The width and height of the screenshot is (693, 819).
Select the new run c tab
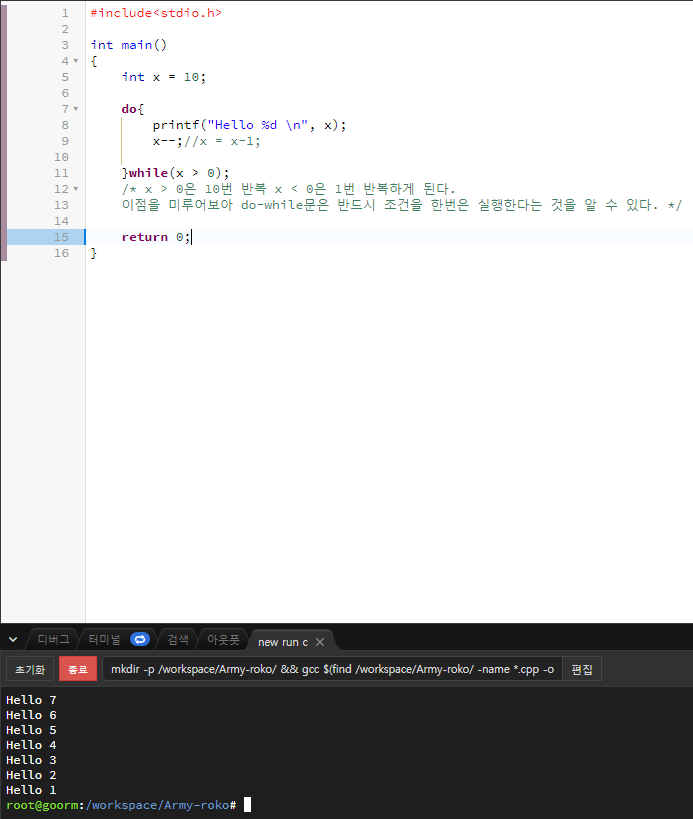coord(283,642)
